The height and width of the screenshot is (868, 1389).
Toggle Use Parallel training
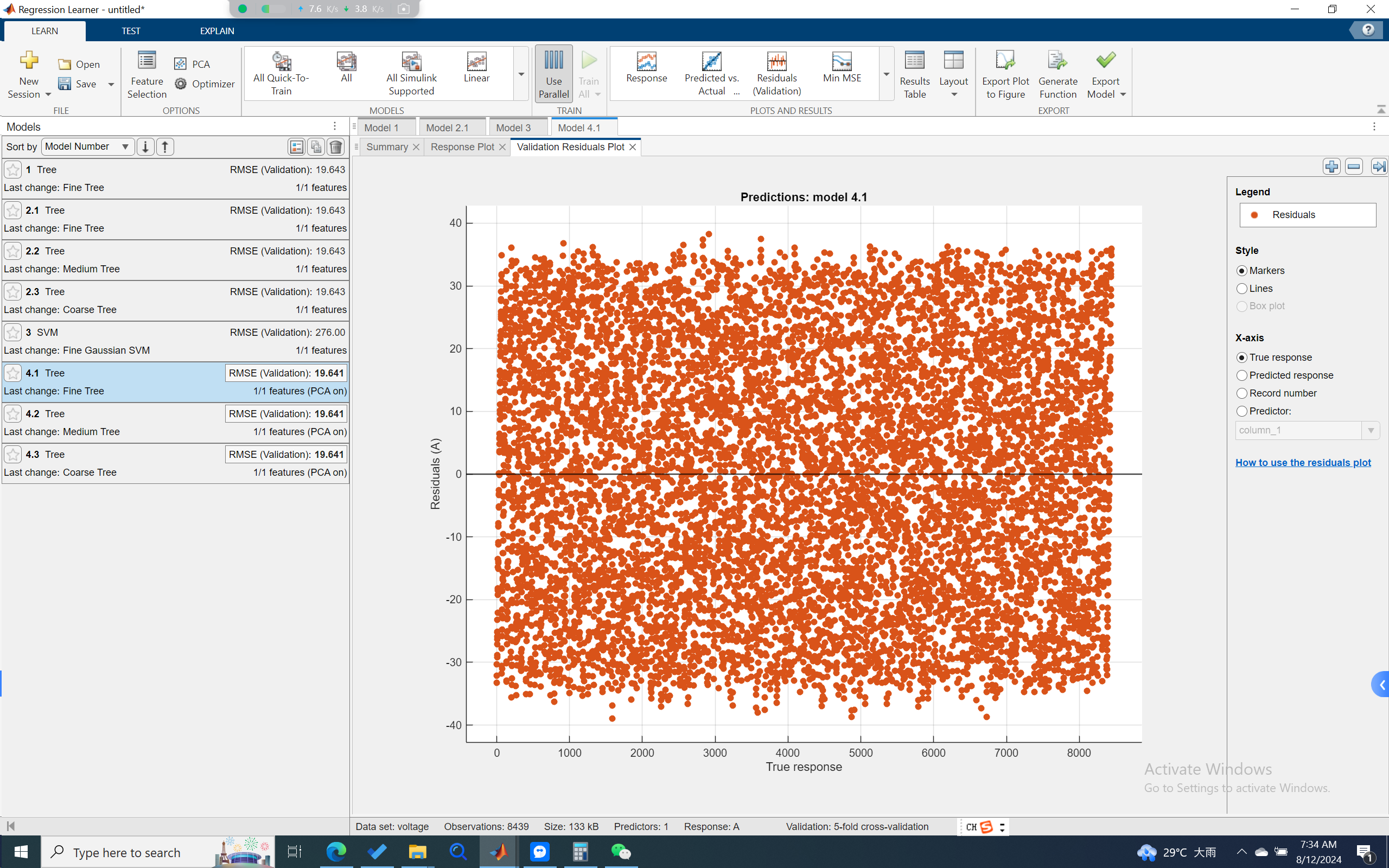point(553,75)
